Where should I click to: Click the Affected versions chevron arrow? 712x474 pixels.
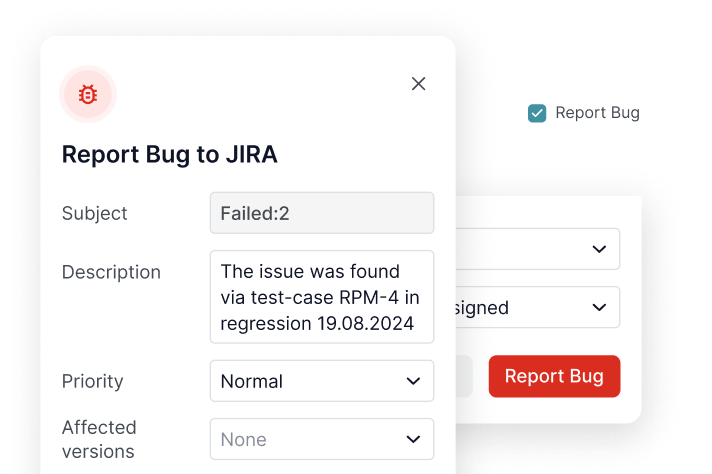[x=413, y=439]
